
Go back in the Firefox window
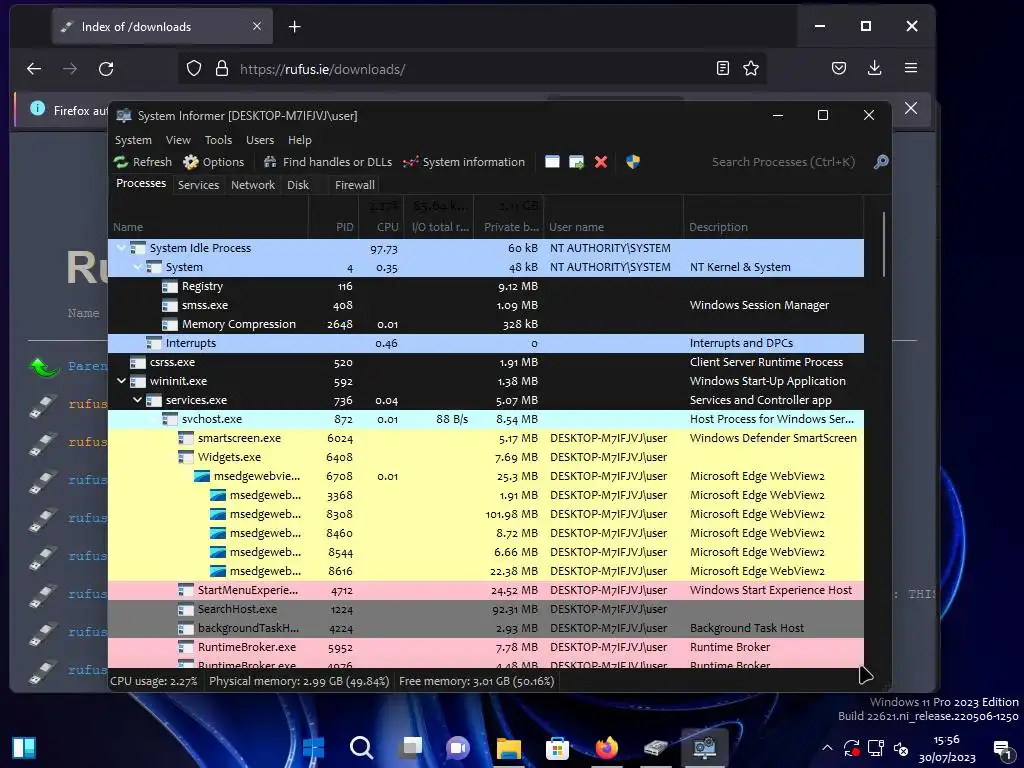[x=34, y=69]
